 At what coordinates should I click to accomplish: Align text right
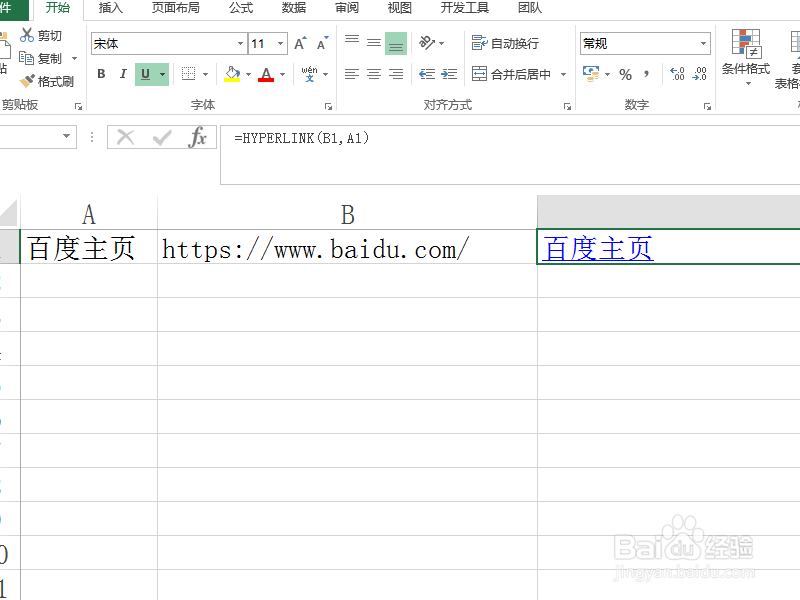coord(396,74)
